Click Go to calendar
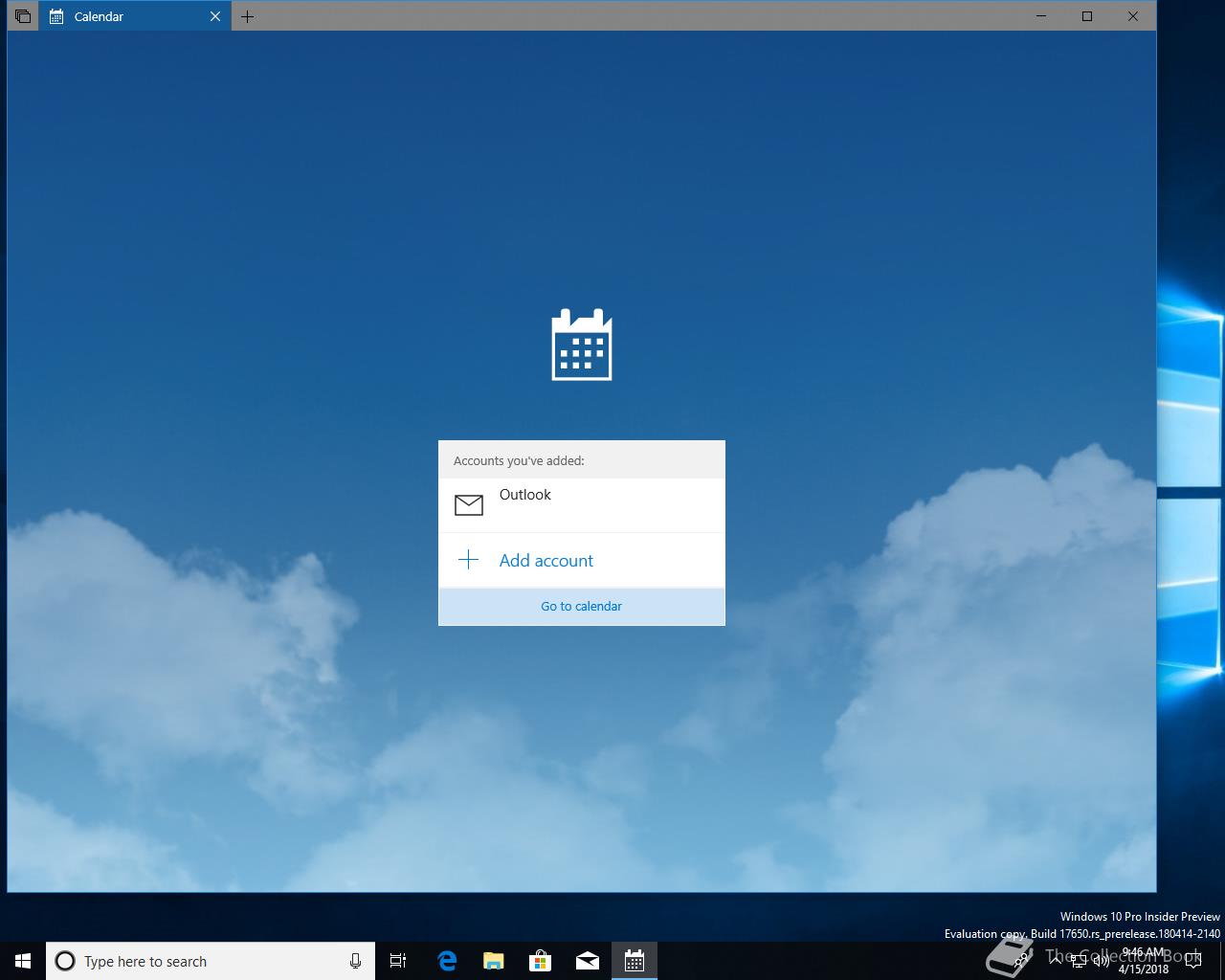Viewport: 1225px width, 980px height. click(x=582, y=606)
